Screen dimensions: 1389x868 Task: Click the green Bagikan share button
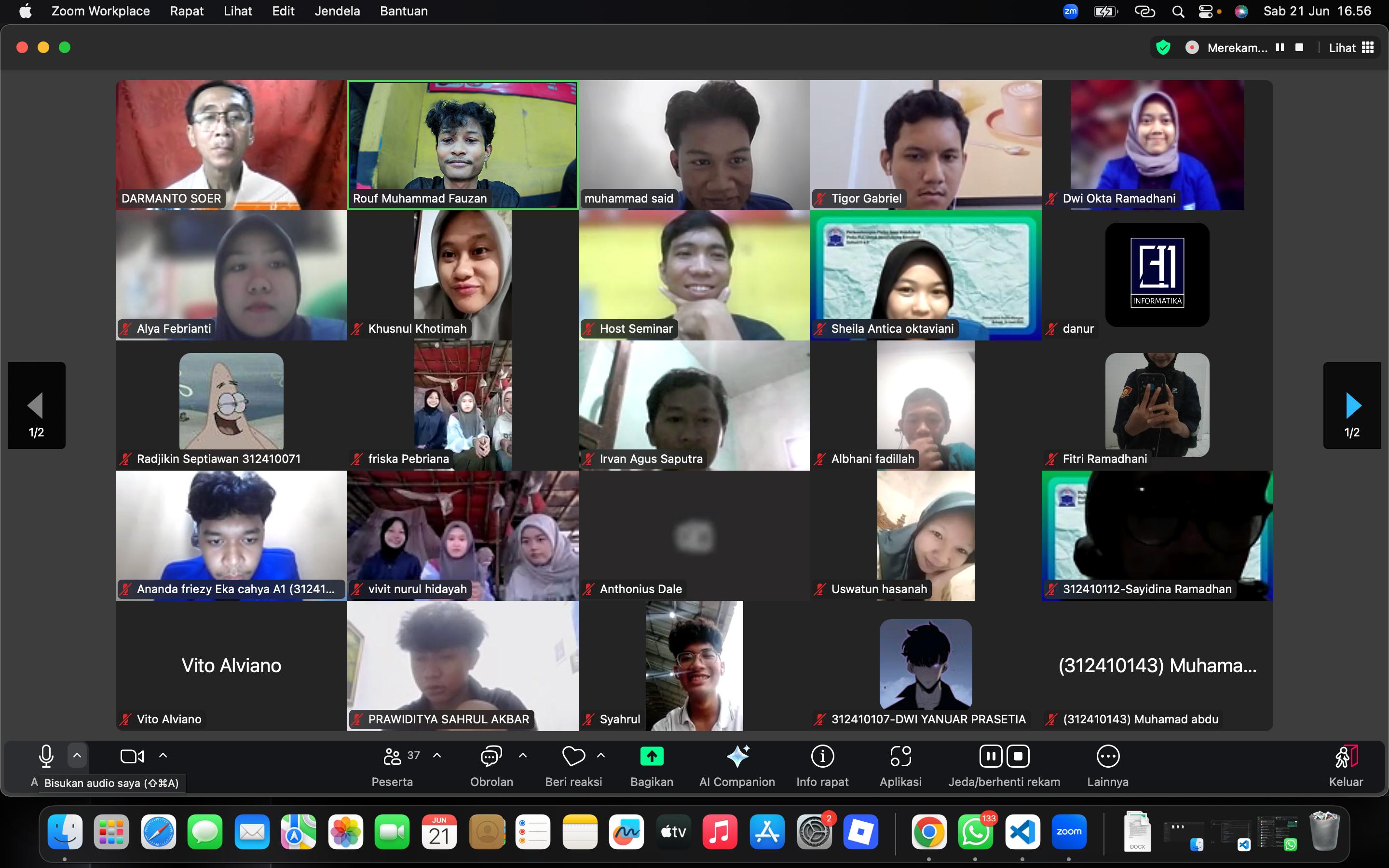click(x=652, y=757)
